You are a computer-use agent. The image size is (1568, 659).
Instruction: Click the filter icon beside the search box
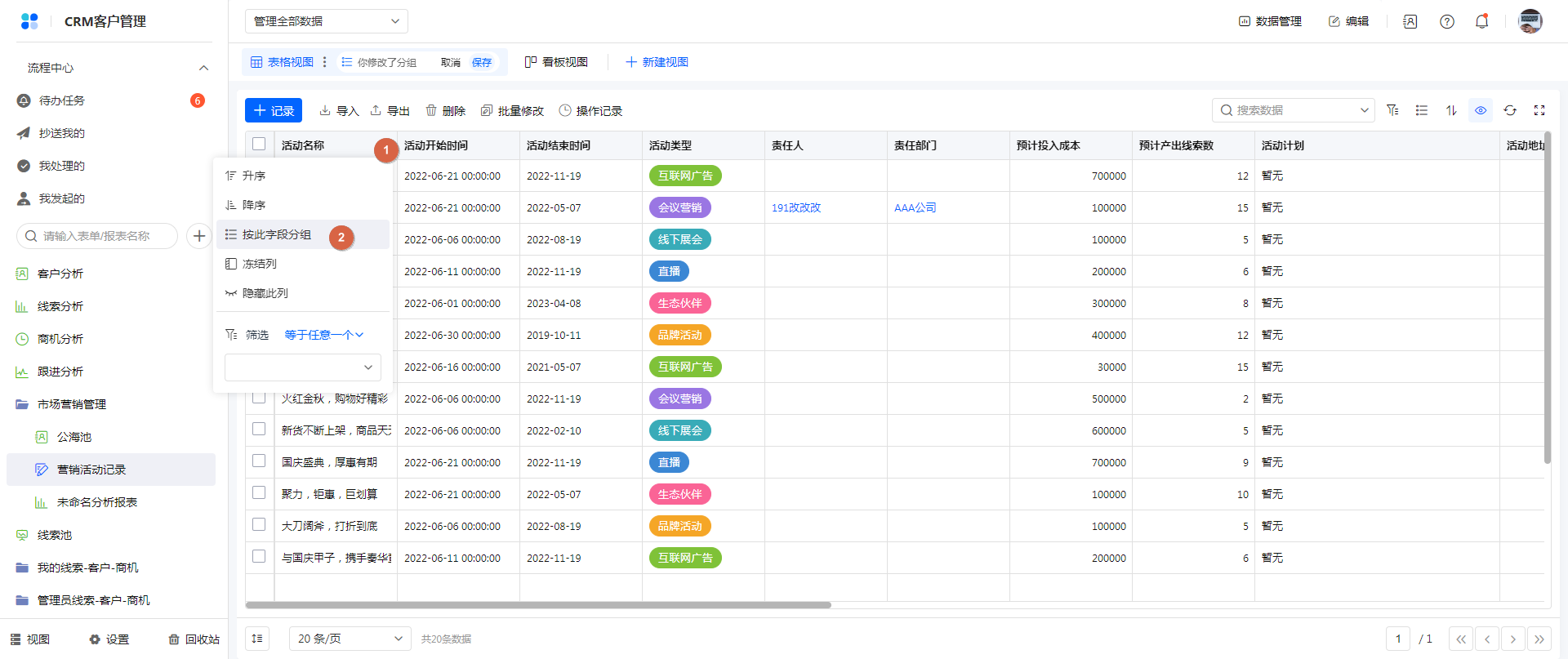1392,110
